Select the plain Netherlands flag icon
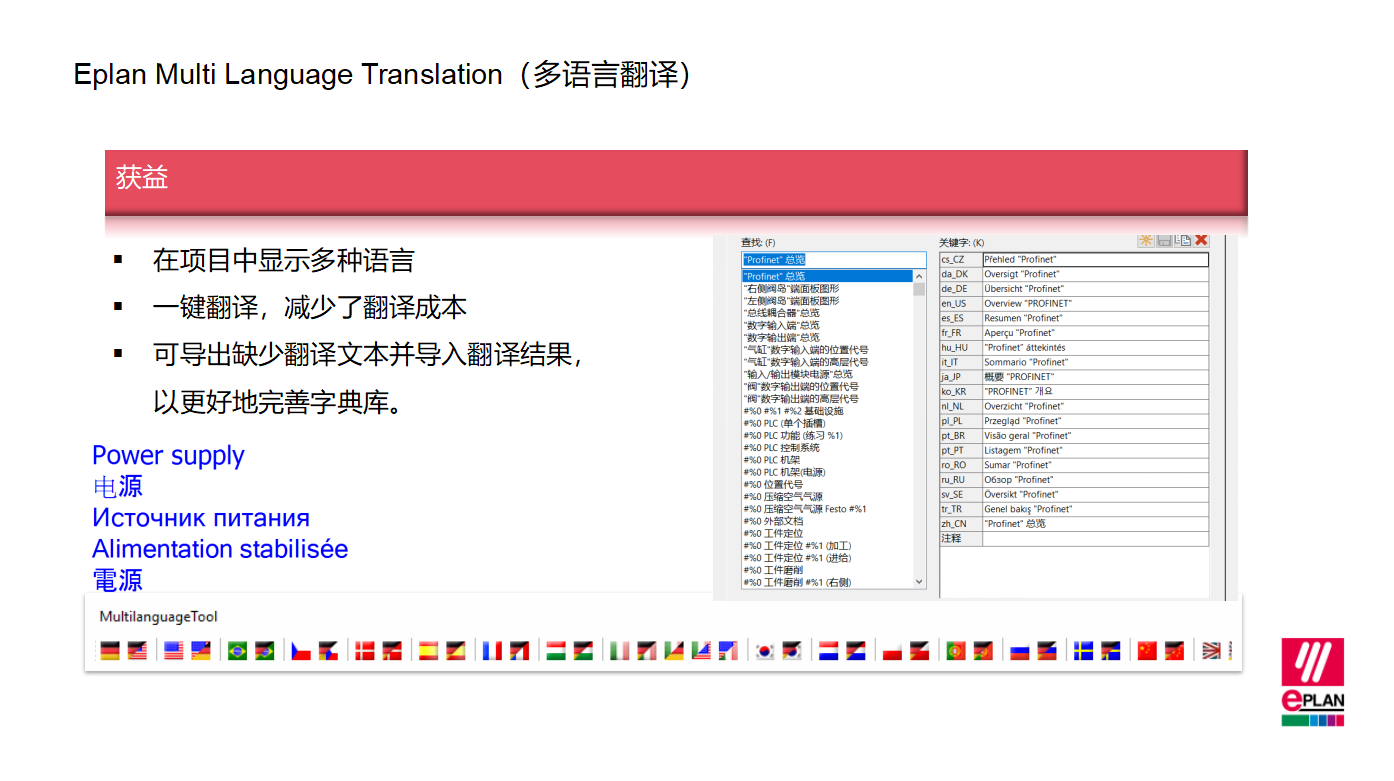 point(828,651)
